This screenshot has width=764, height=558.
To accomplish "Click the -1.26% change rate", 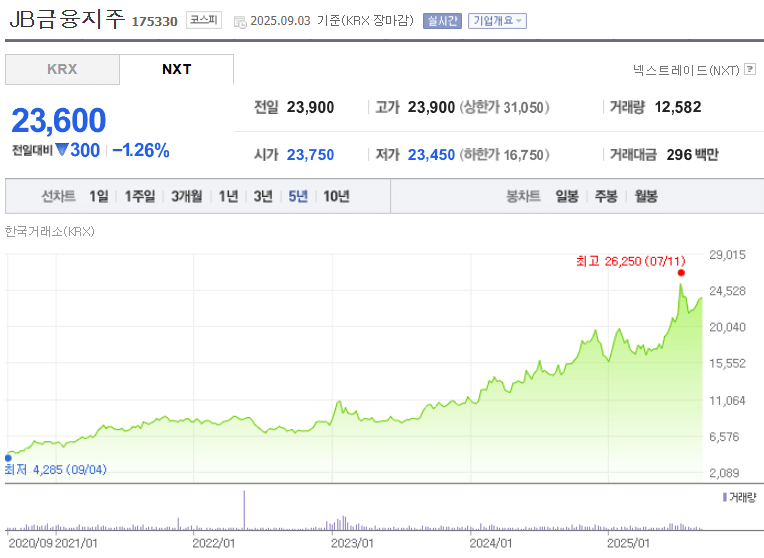I will 141,151.
